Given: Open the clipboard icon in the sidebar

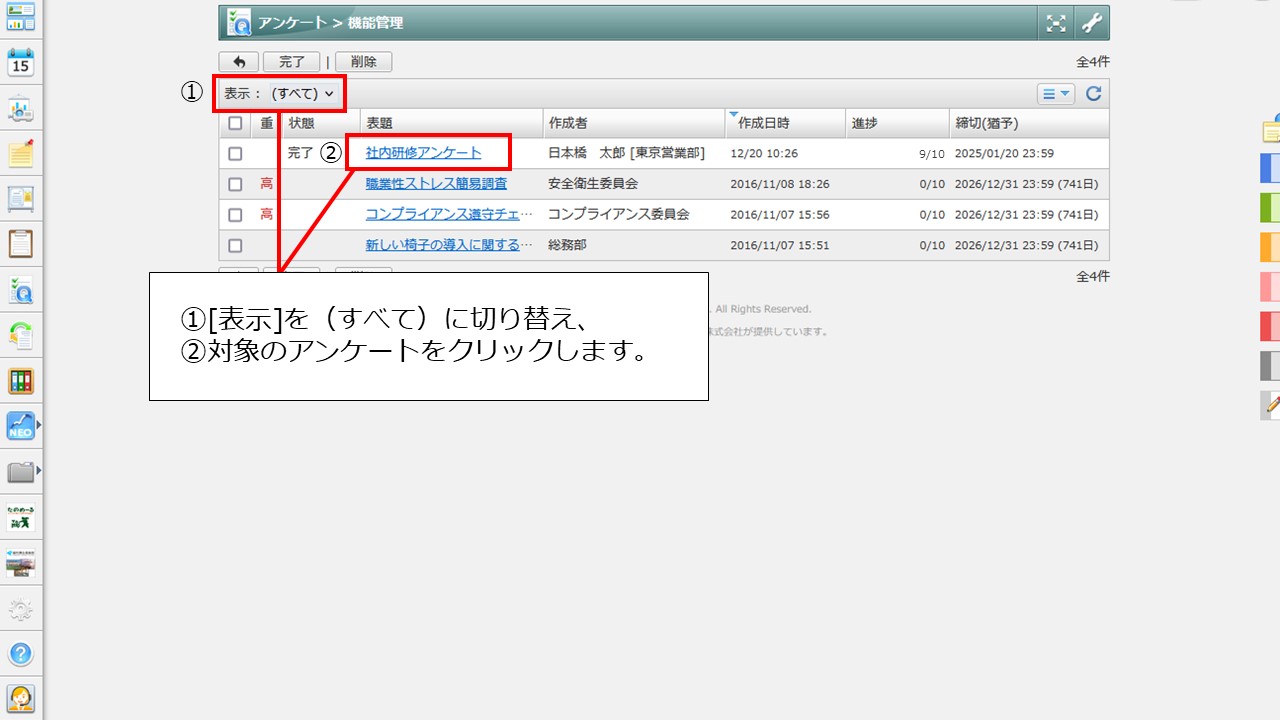Looking at the screenshot, I should click(x=21, y=243).
